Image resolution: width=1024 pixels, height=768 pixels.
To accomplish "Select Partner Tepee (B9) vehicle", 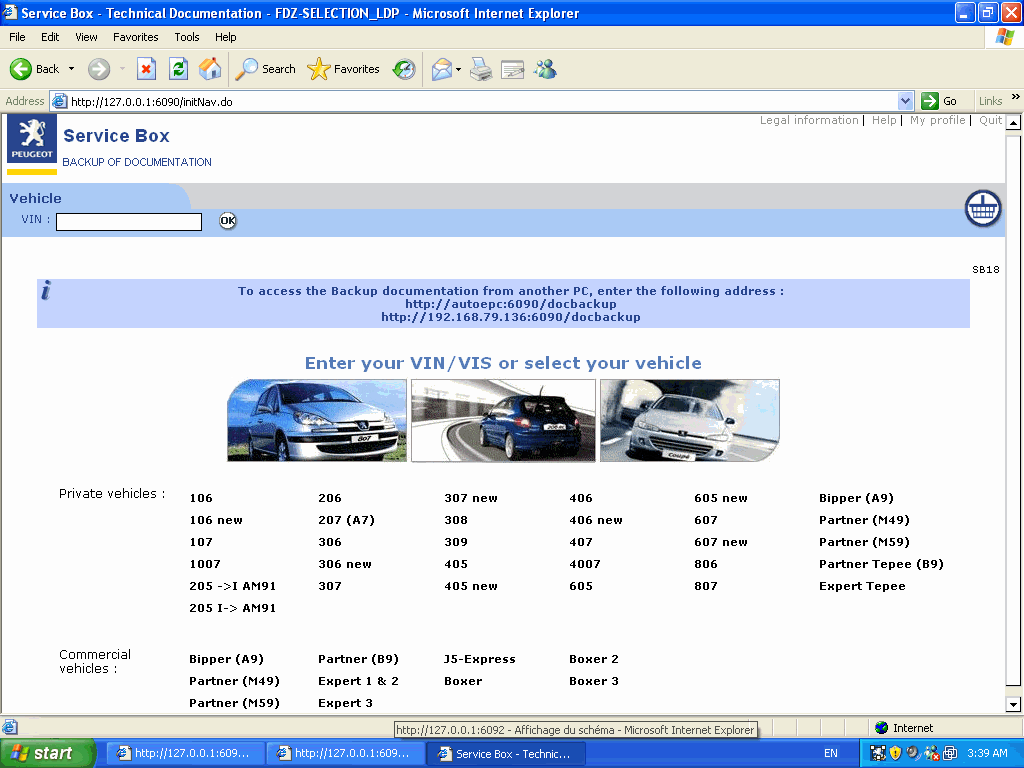I will click(881, 564).
